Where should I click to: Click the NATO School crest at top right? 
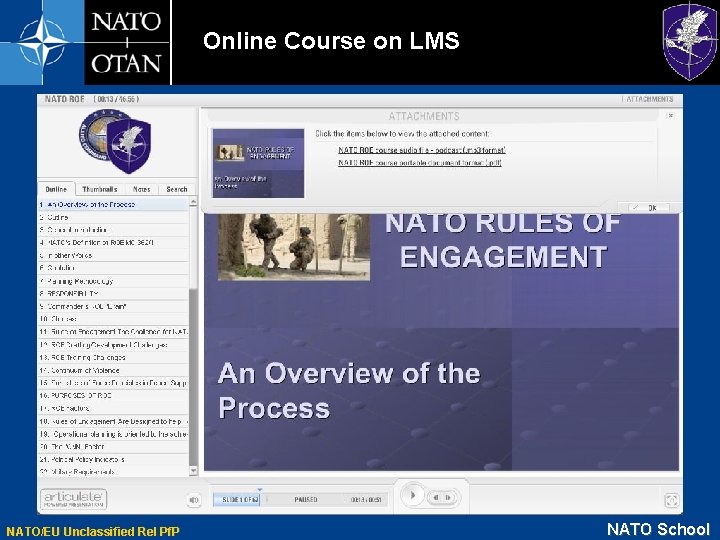pos(690,40)
